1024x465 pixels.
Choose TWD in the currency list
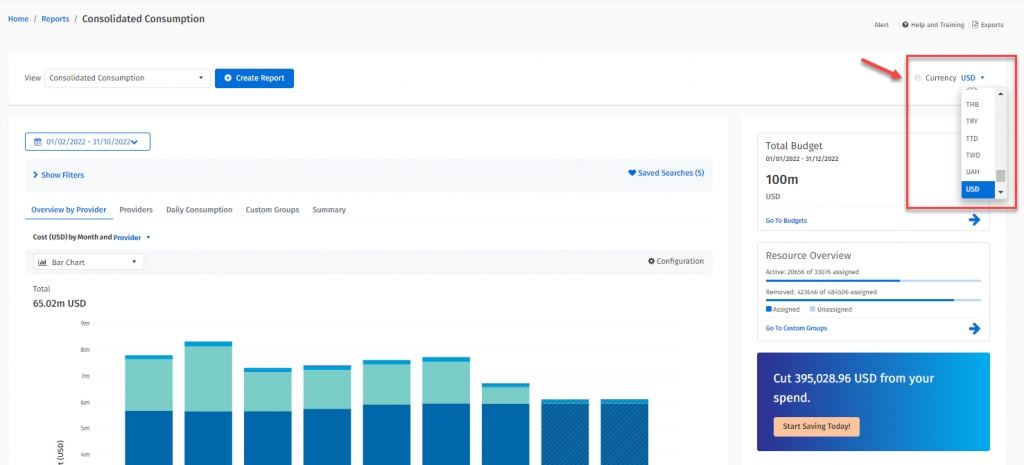(973, 155)
